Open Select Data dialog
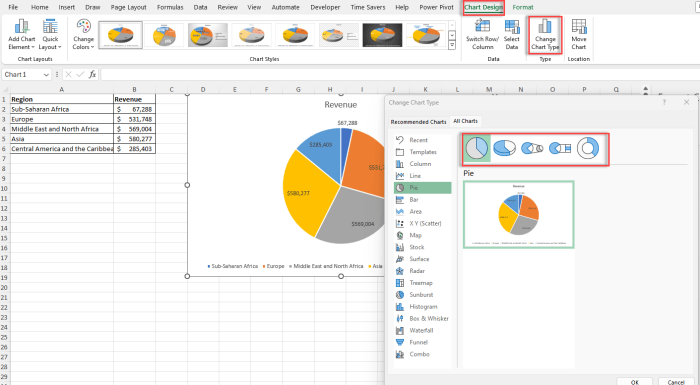The image size is (700, 385). coord(512,34)
